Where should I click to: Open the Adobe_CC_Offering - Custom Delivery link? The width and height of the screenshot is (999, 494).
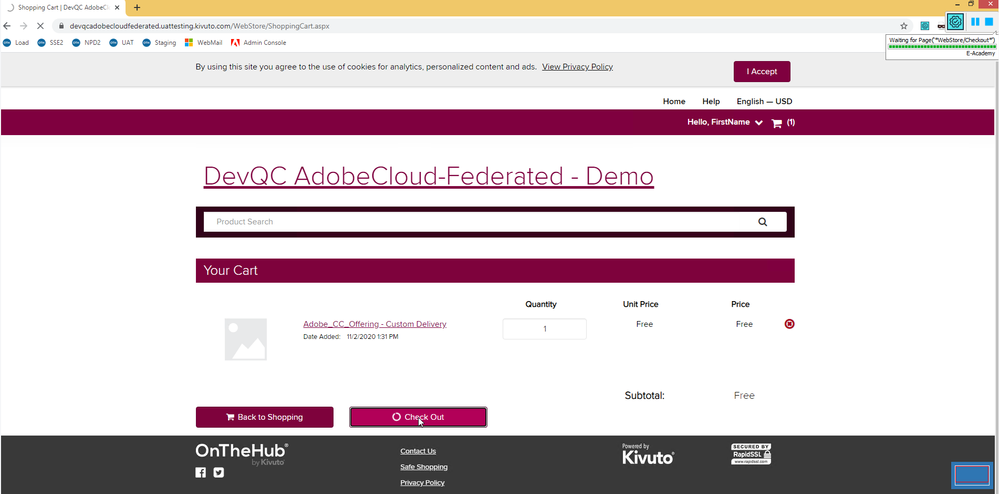pos(374,324)
